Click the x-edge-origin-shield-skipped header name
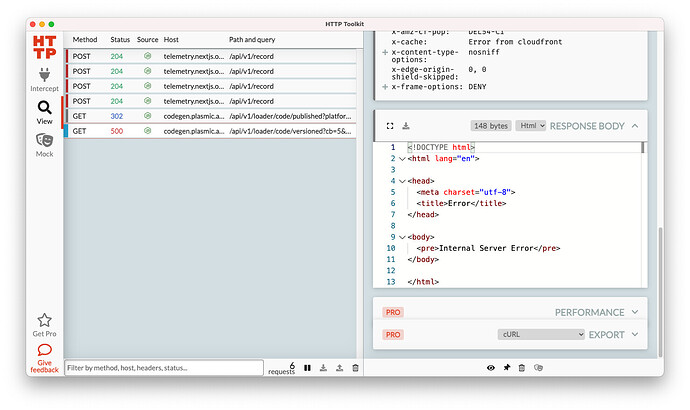The height and width of the screenshot is (410, 690). coord(423,73)
